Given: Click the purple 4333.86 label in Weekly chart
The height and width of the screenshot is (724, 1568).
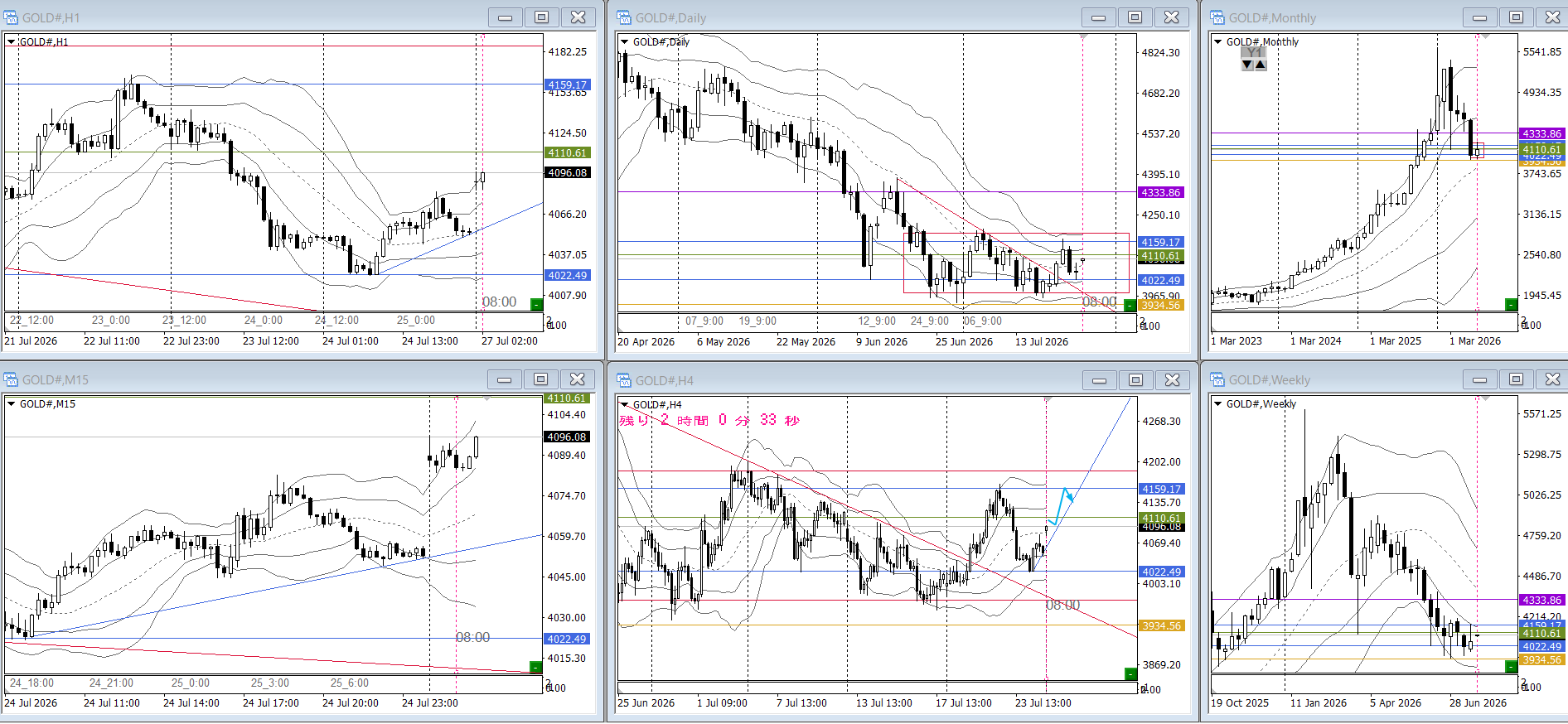Looking at the screenshot, I should 1541,600.
